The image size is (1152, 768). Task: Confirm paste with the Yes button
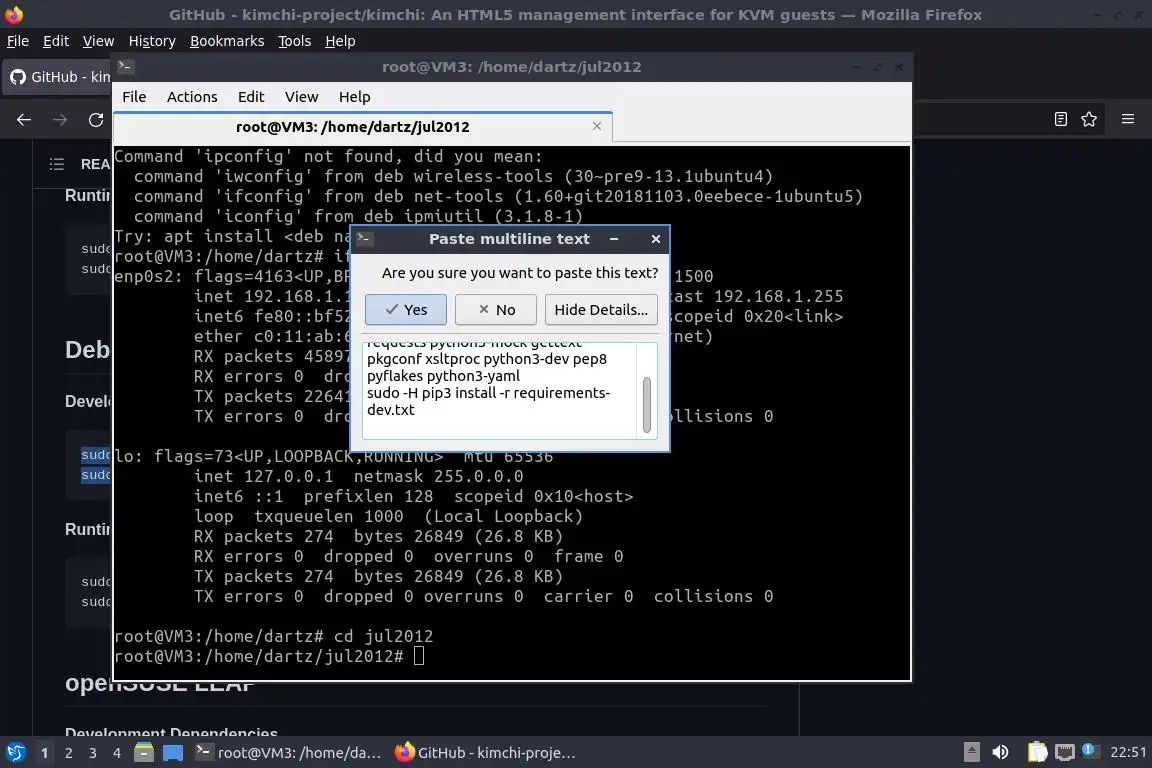point(406,309)
